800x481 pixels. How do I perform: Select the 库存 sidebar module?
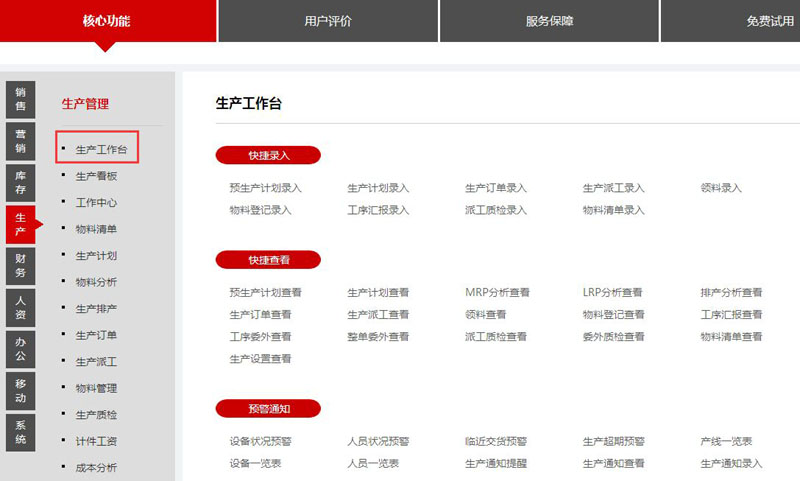(x=20, y=181)
